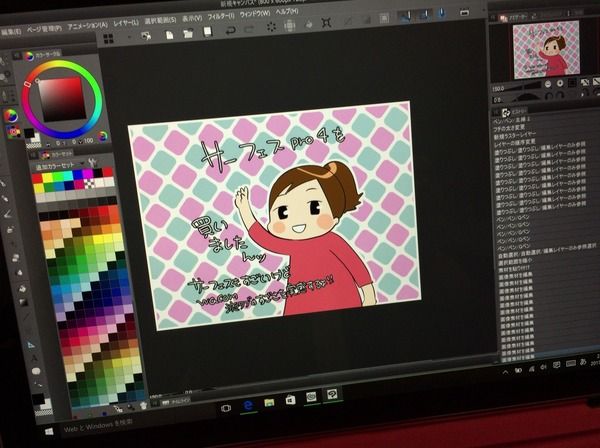Screen dimensions: 600x448
Task: Select the ヒストリー history panel tab
Action: (x=515, y=112)
